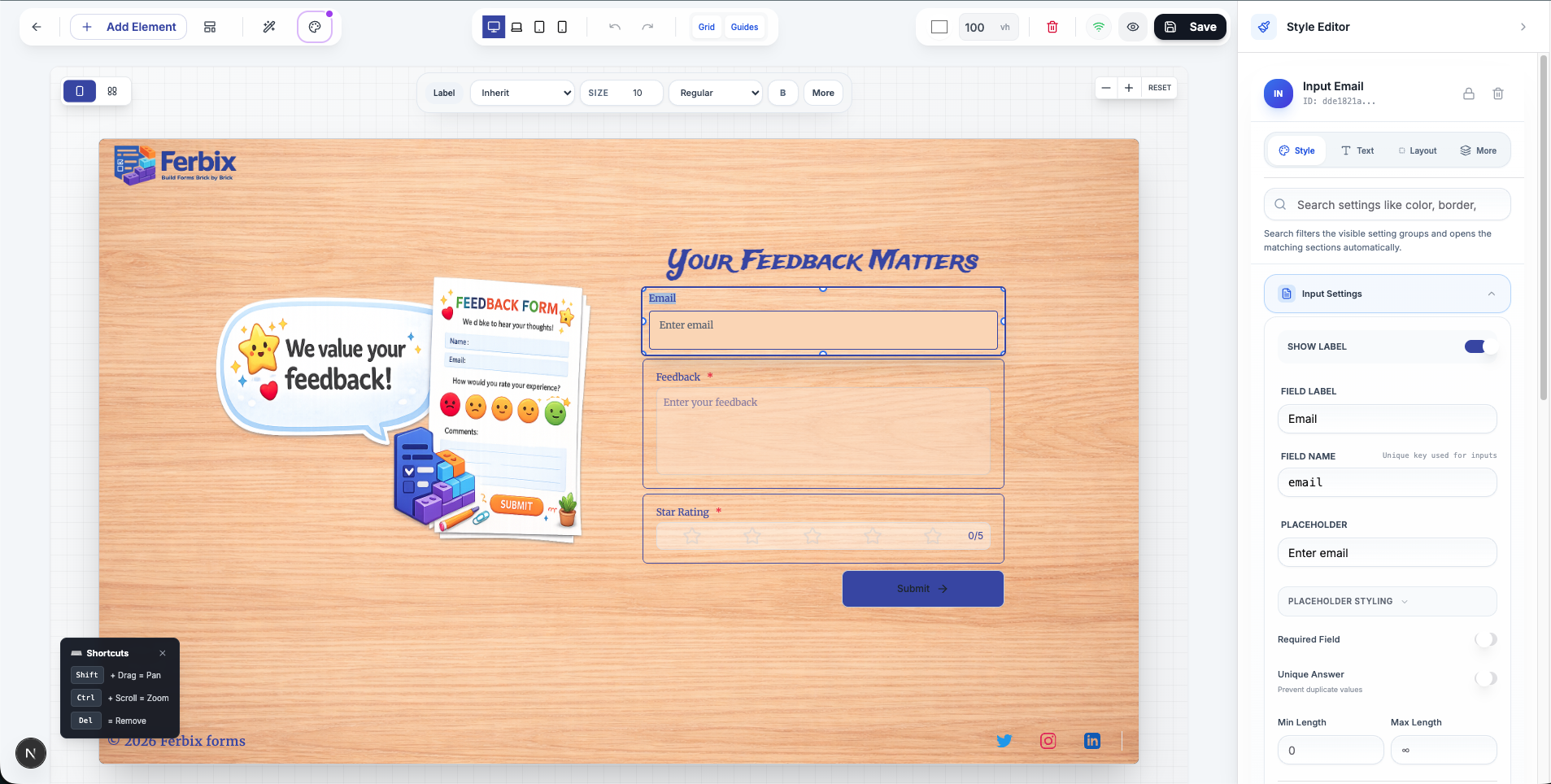Open the layout sections icon
This screenshot has height=784, width=1551.
click(x=210, y=27)
